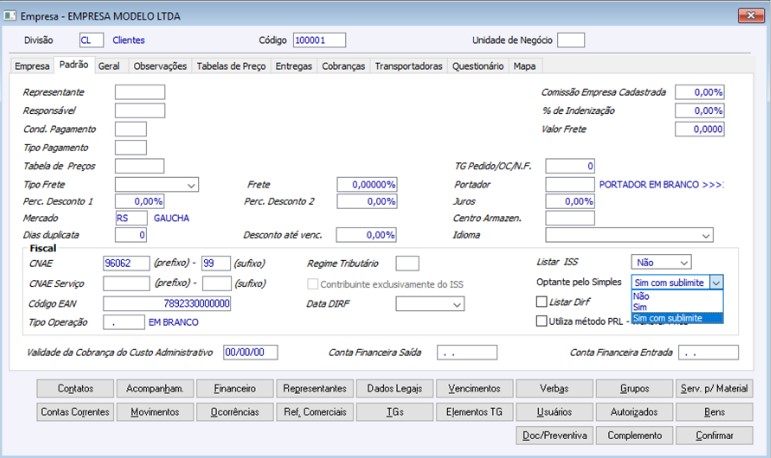This screenshot has height=458, width=771.
Task: Enable the Listar Dirf checkbox
Action: point(541,301)
